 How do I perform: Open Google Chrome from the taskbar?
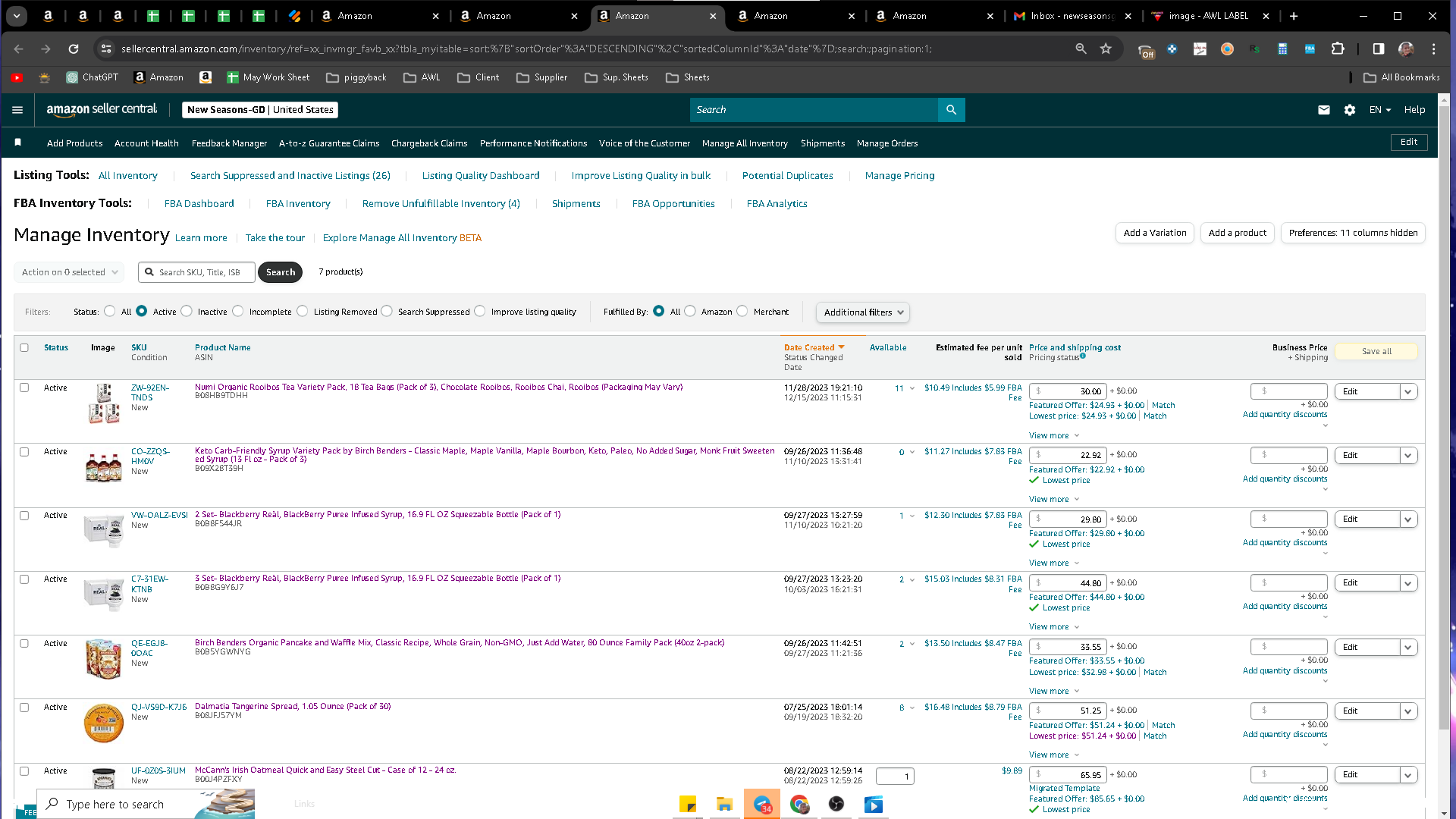click(799, 805)
